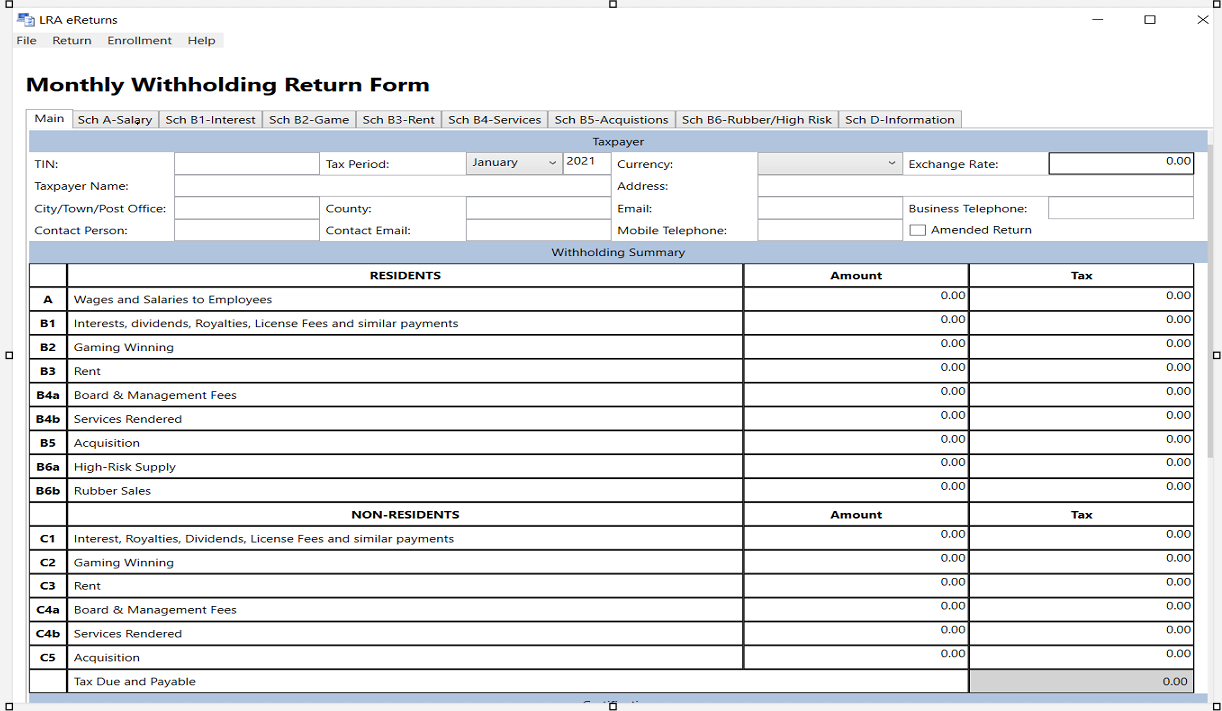The image size is (1222, 711).
Task: Maximize the LRA eReturns window
Action: tap(1150, 20)
